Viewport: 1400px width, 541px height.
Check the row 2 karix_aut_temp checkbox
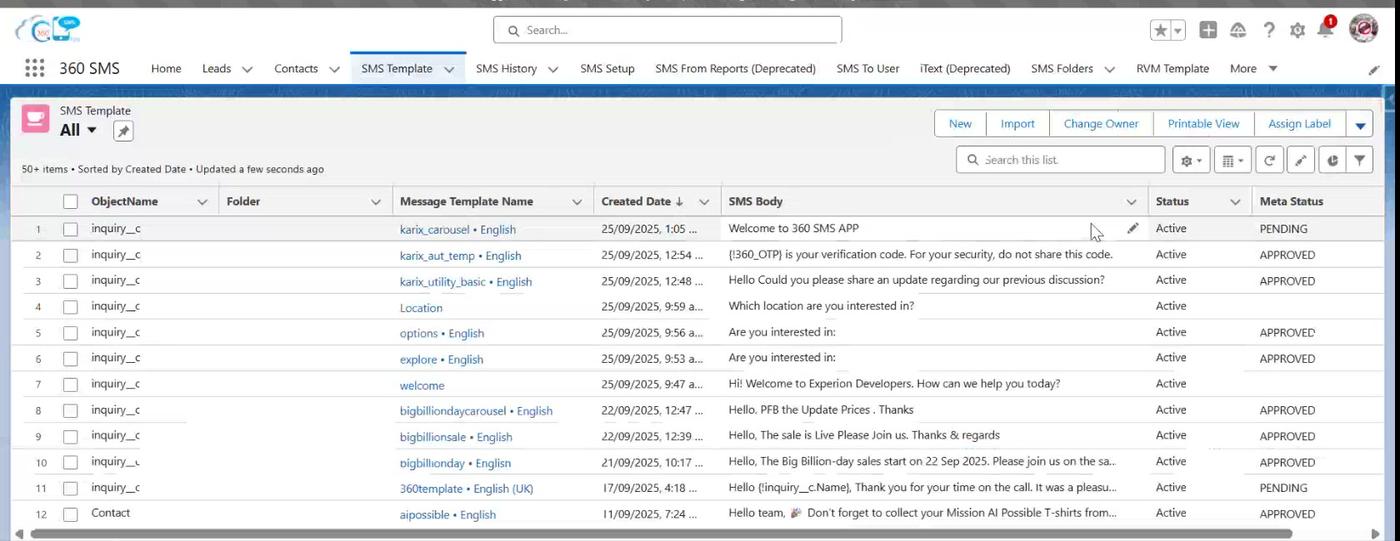[70, 255]
